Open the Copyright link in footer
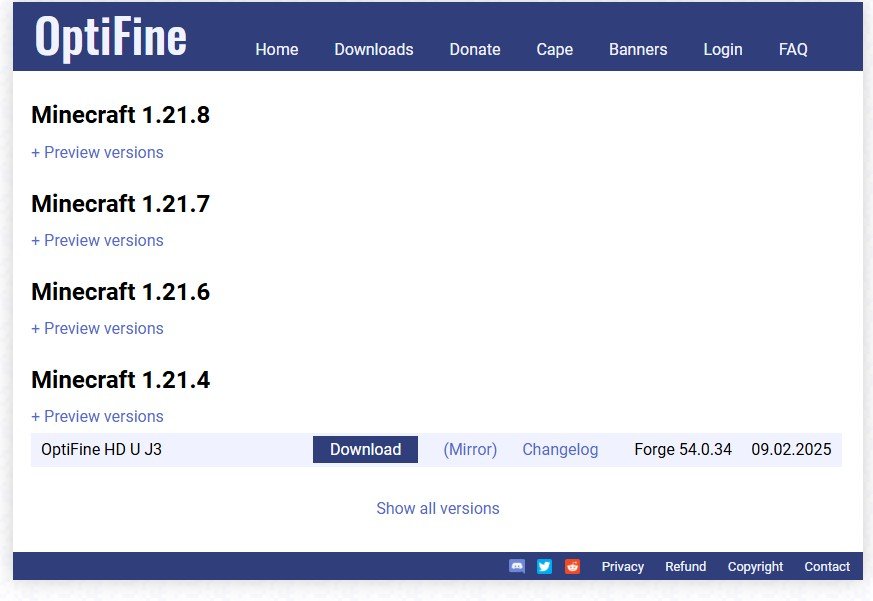Viewport: 873px width, 601px height. tap(755, 566)
